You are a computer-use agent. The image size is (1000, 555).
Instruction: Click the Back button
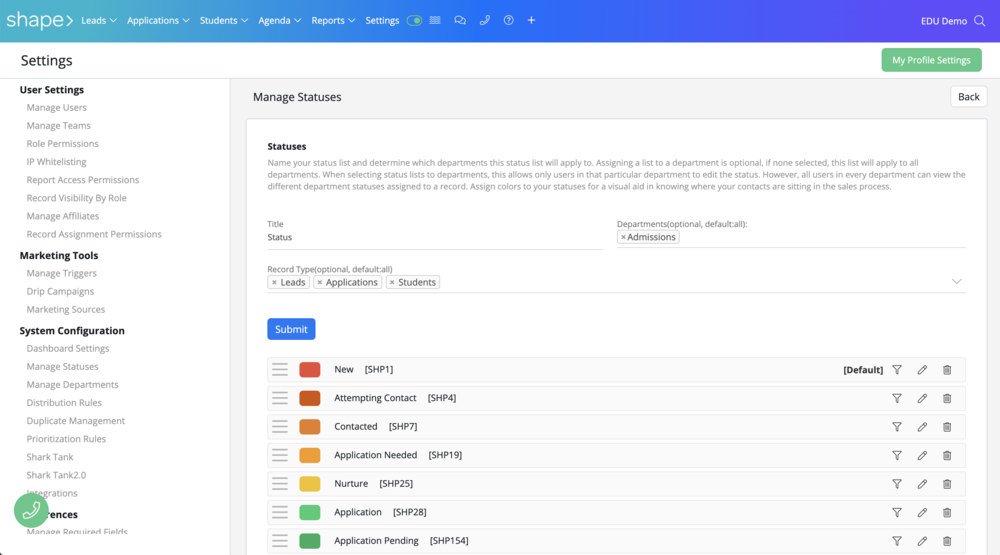[968, 97]
